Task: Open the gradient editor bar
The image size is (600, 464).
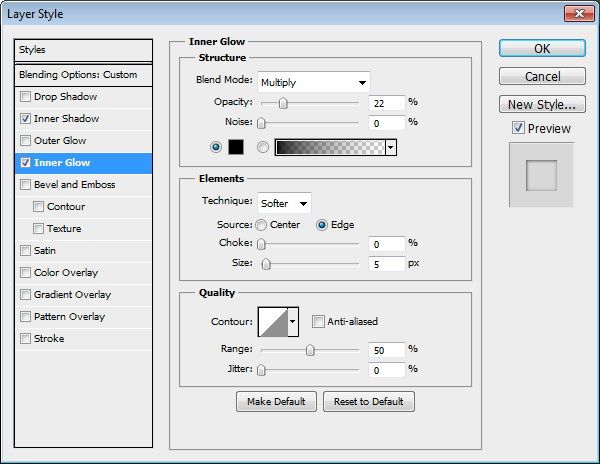Action: click(x=330, y=147)
